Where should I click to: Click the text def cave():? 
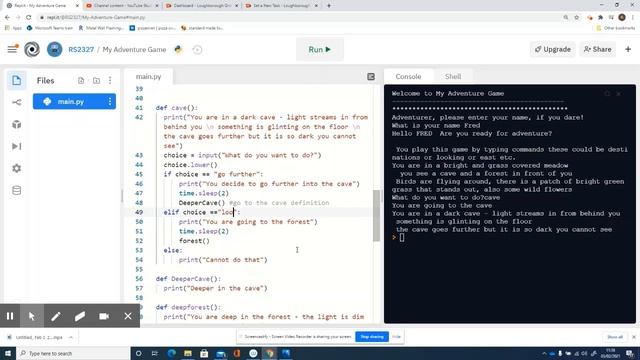point(177,108)
